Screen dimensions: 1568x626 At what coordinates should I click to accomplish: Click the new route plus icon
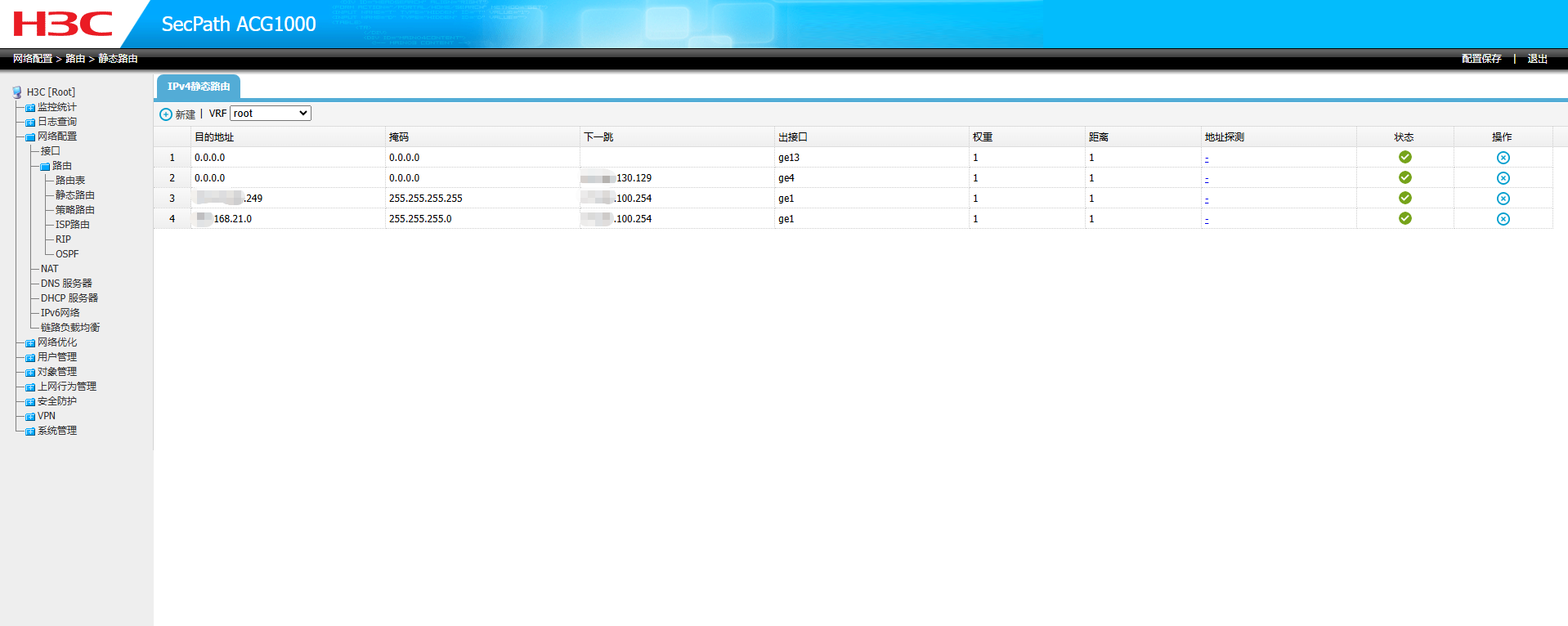coord(166,114)
